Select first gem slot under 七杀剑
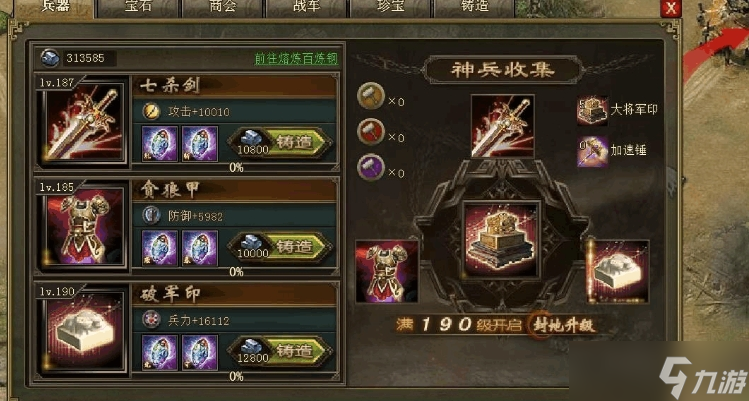The image size is (749, 401). tap(160, 144)
